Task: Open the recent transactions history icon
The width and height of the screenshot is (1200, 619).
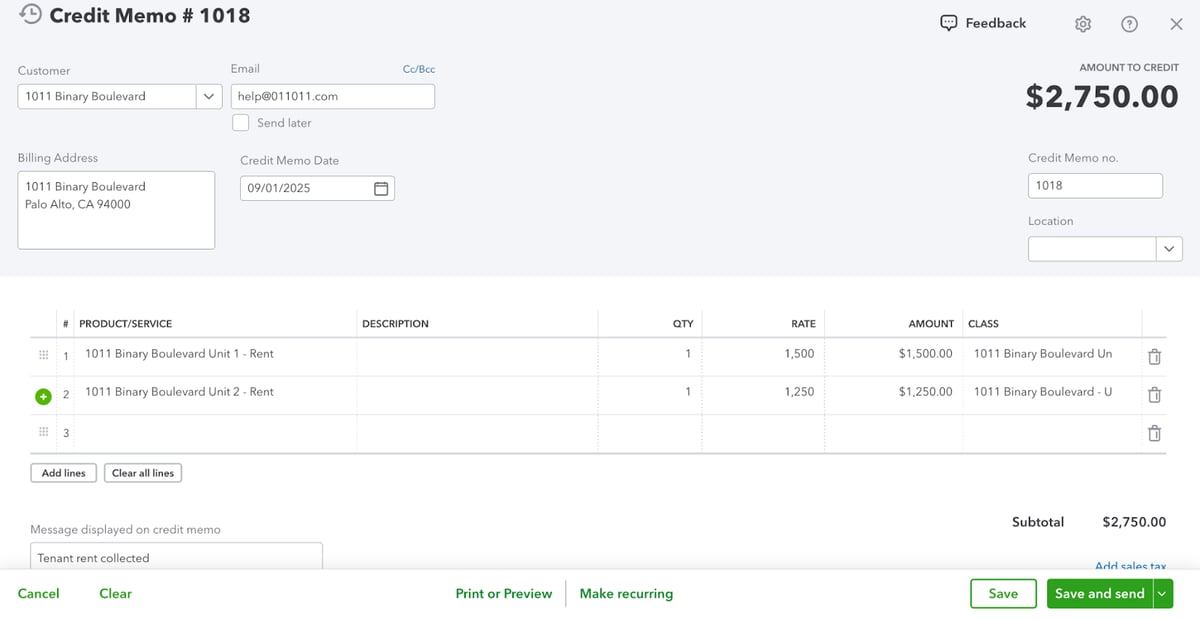Action: (x=31, y=15)
